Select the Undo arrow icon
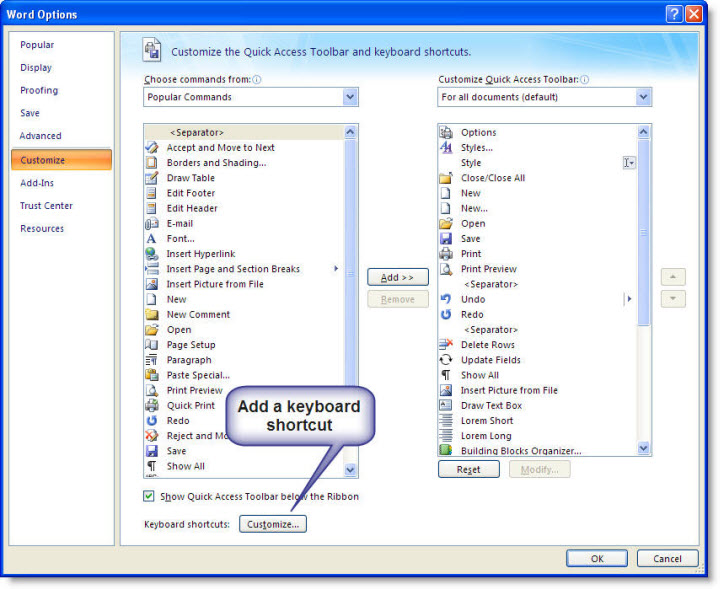Image resolution: width=720 pixels, height=589 pixels. tap(446, 299)
